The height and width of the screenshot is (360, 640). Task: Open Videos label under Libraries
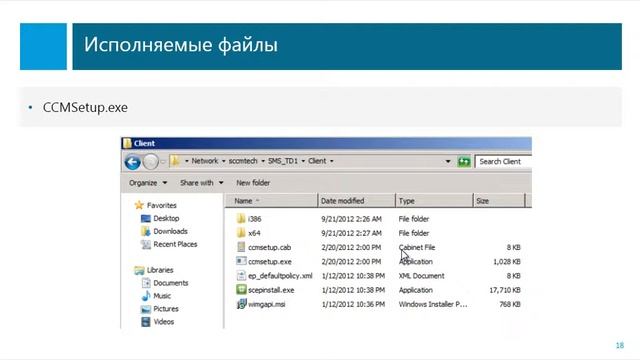pos(164,322)
